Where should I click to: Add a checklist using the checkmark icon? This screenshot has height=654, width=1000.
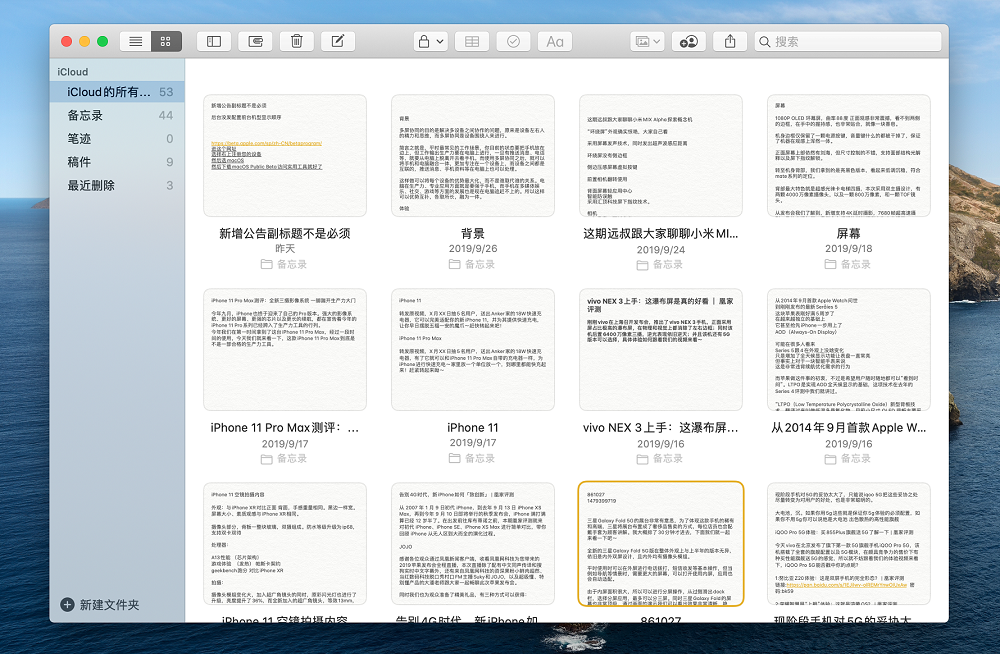point(513,41)
